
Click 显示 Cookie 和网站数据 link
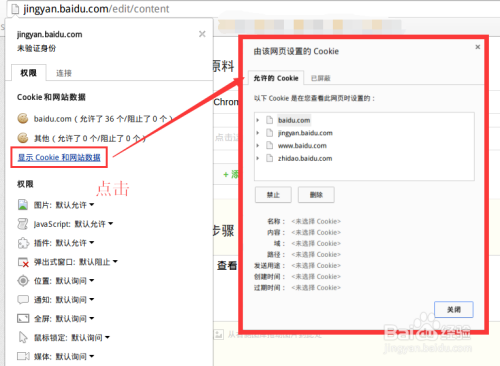(59, 157)
